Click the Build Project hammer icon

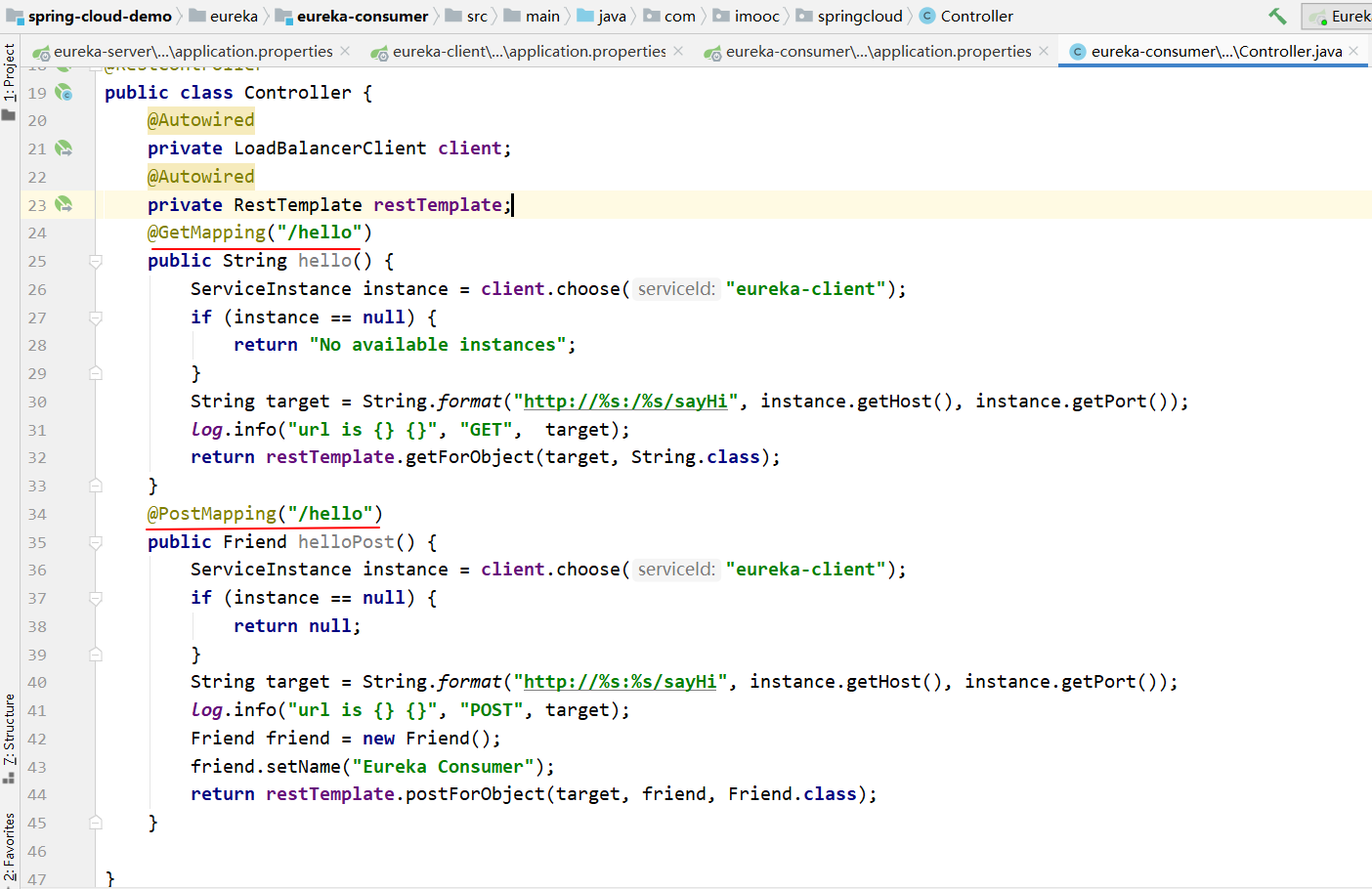pyautogui.click(x=1277, y=16)
